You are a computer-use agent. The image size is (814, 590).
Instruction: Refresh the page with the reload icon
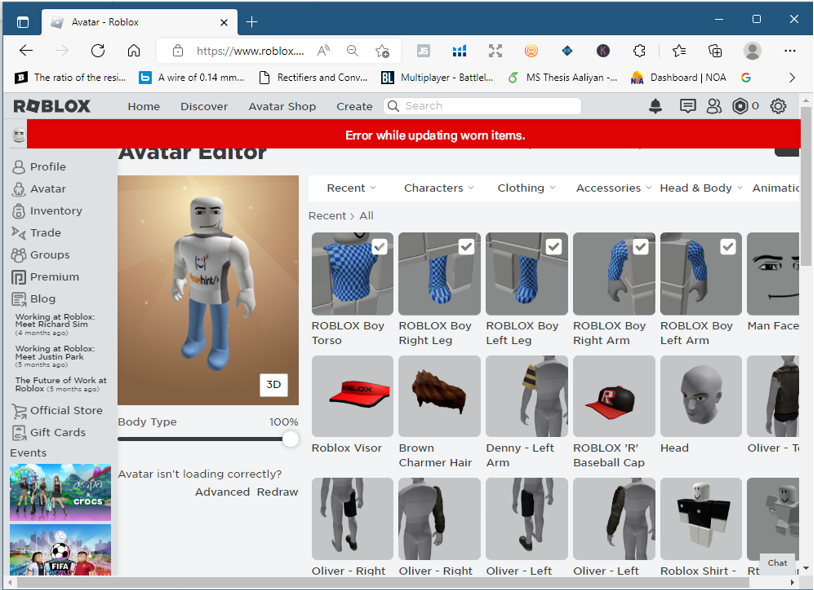coord(98,51)
